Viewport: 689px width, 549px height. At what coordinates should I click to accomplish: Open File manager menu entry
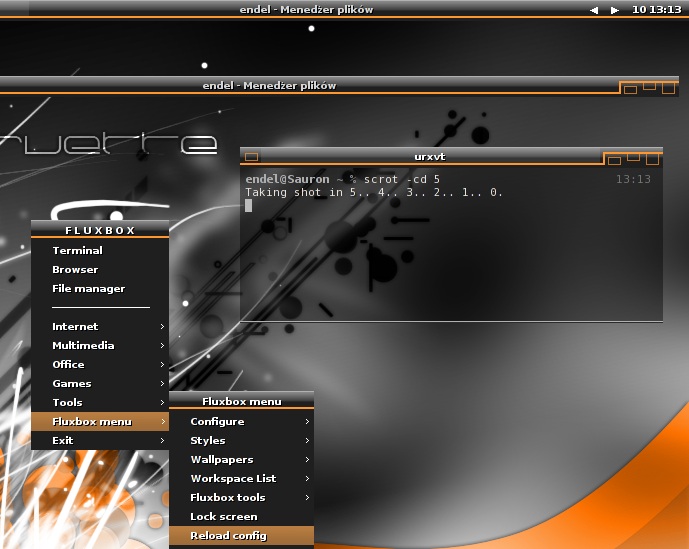100,288
